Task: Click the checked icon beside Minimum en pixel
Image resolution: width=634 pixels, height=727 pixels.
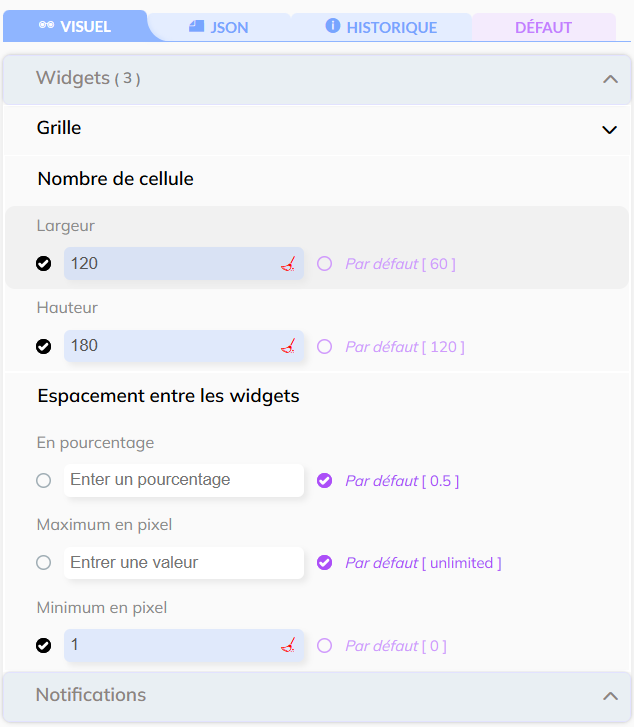Action: click(43, 646)
